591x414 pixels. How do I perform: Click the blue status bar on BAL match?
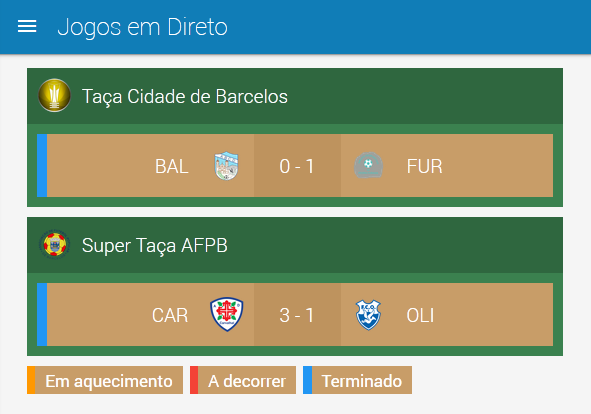[x=42, y=166]
